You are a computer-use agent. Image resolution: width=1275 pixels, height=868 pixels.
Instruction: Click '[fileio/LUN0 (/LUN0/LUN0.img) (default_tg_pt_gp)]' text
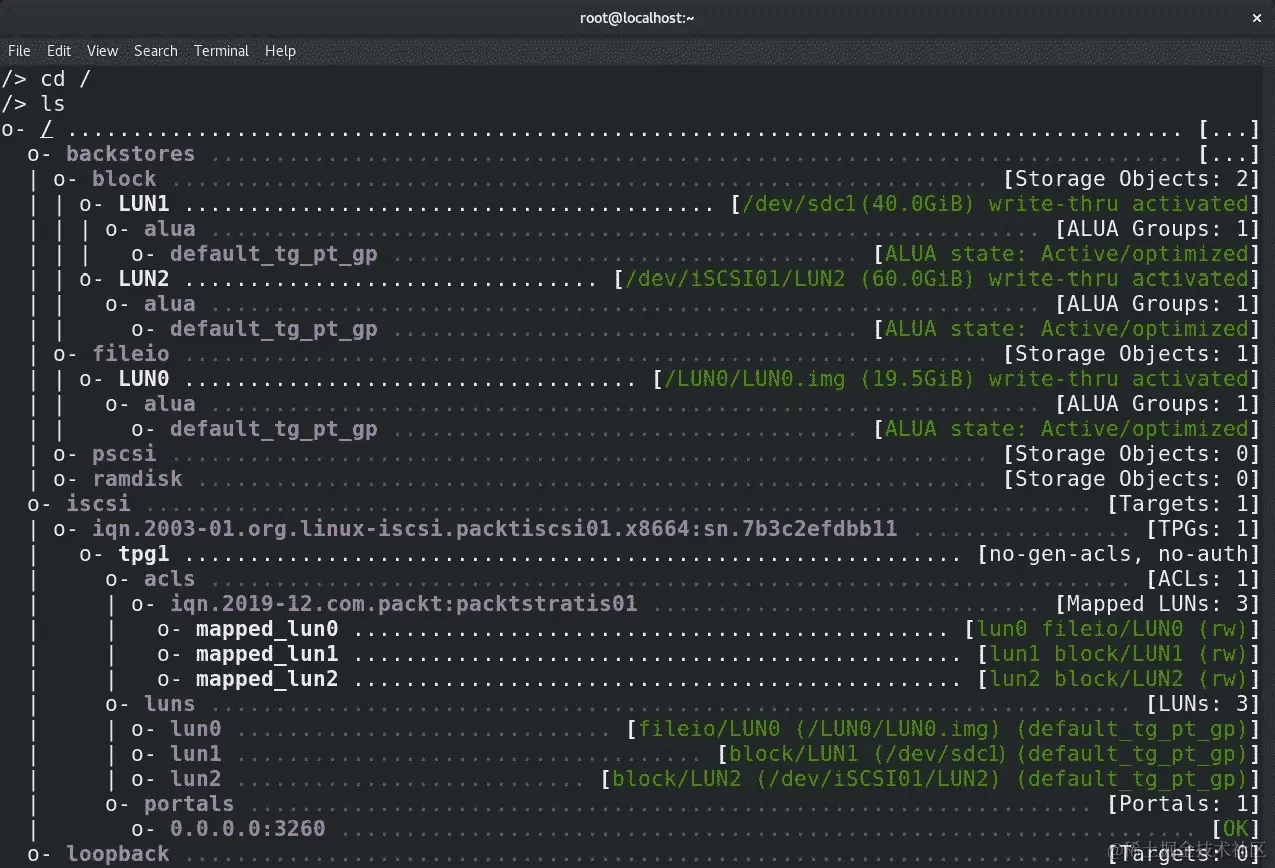point(942,729)
